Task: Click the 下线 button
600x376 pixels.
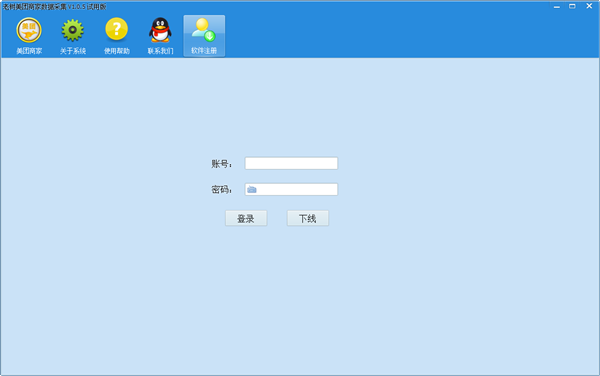Action: 308,218
